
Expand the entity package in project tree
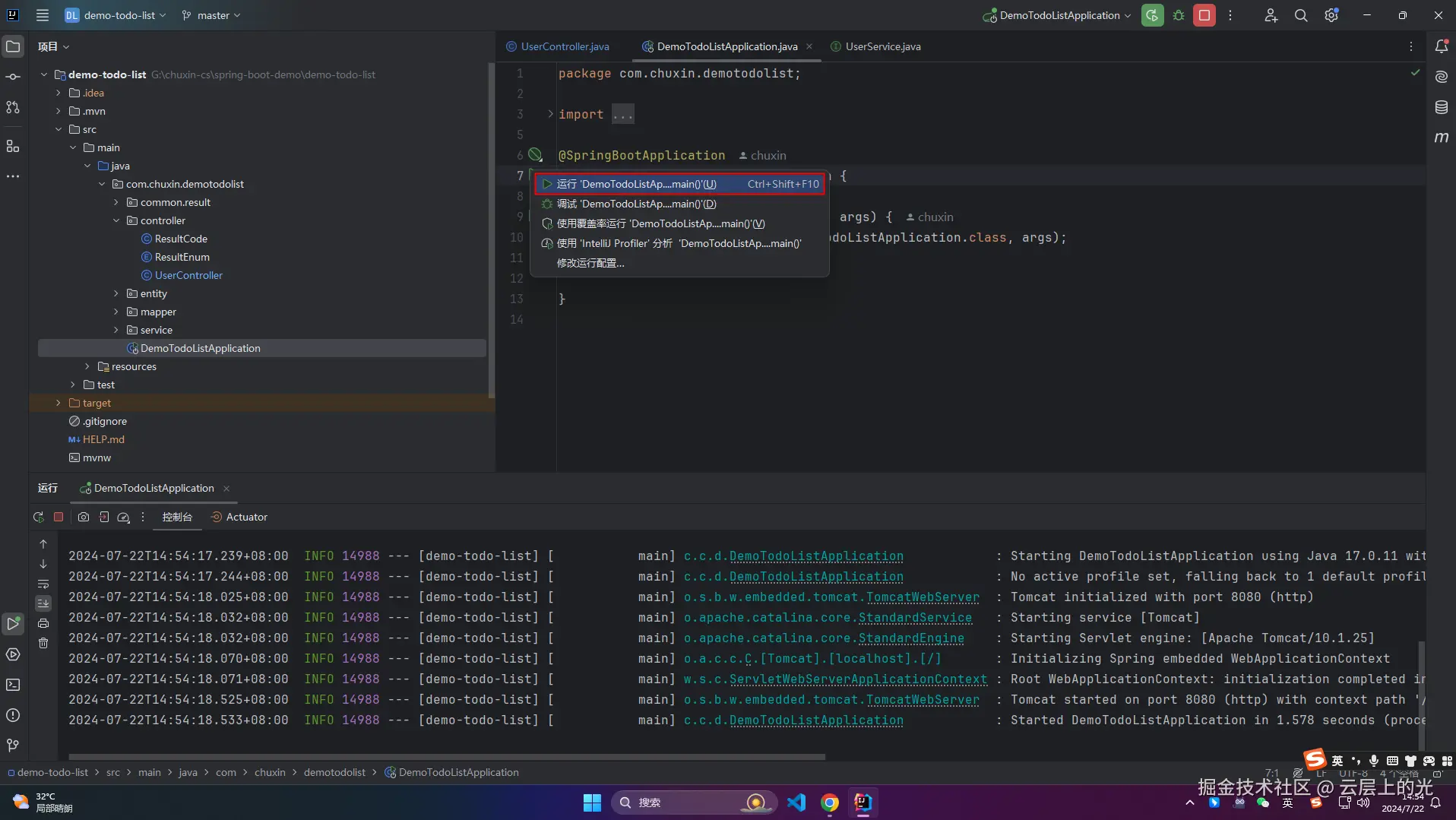point(116,293)
